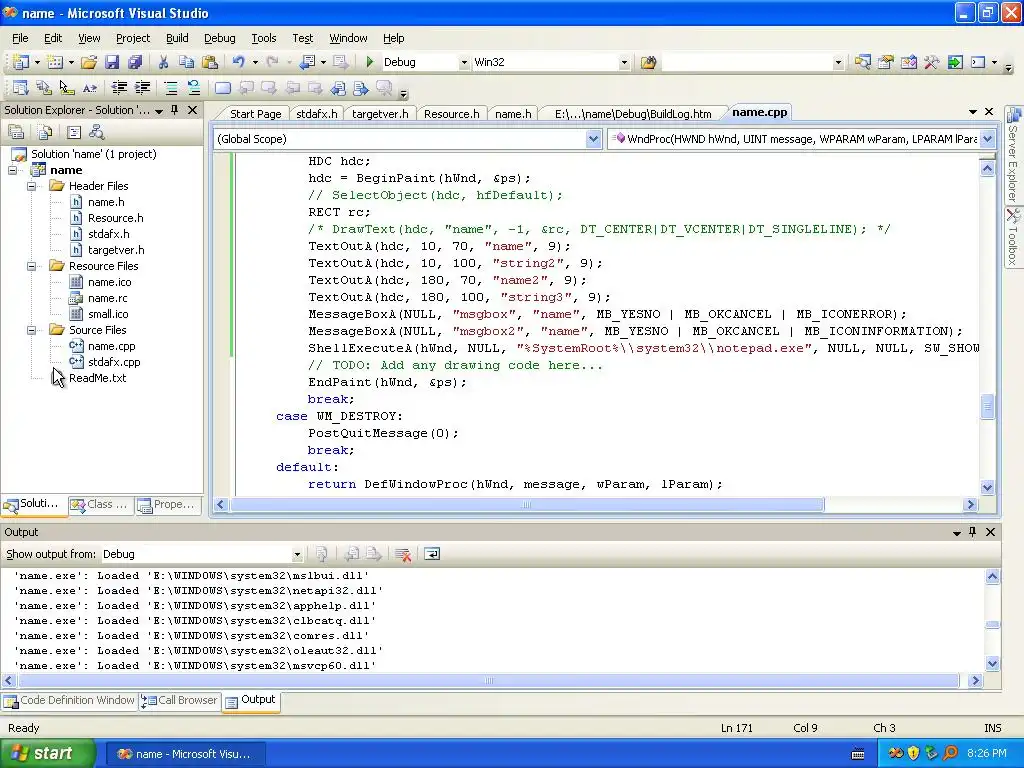Switch to the BuildLog.htm tab
Image resolution: width=1024 pixels, height=768 pixels.
633,114
